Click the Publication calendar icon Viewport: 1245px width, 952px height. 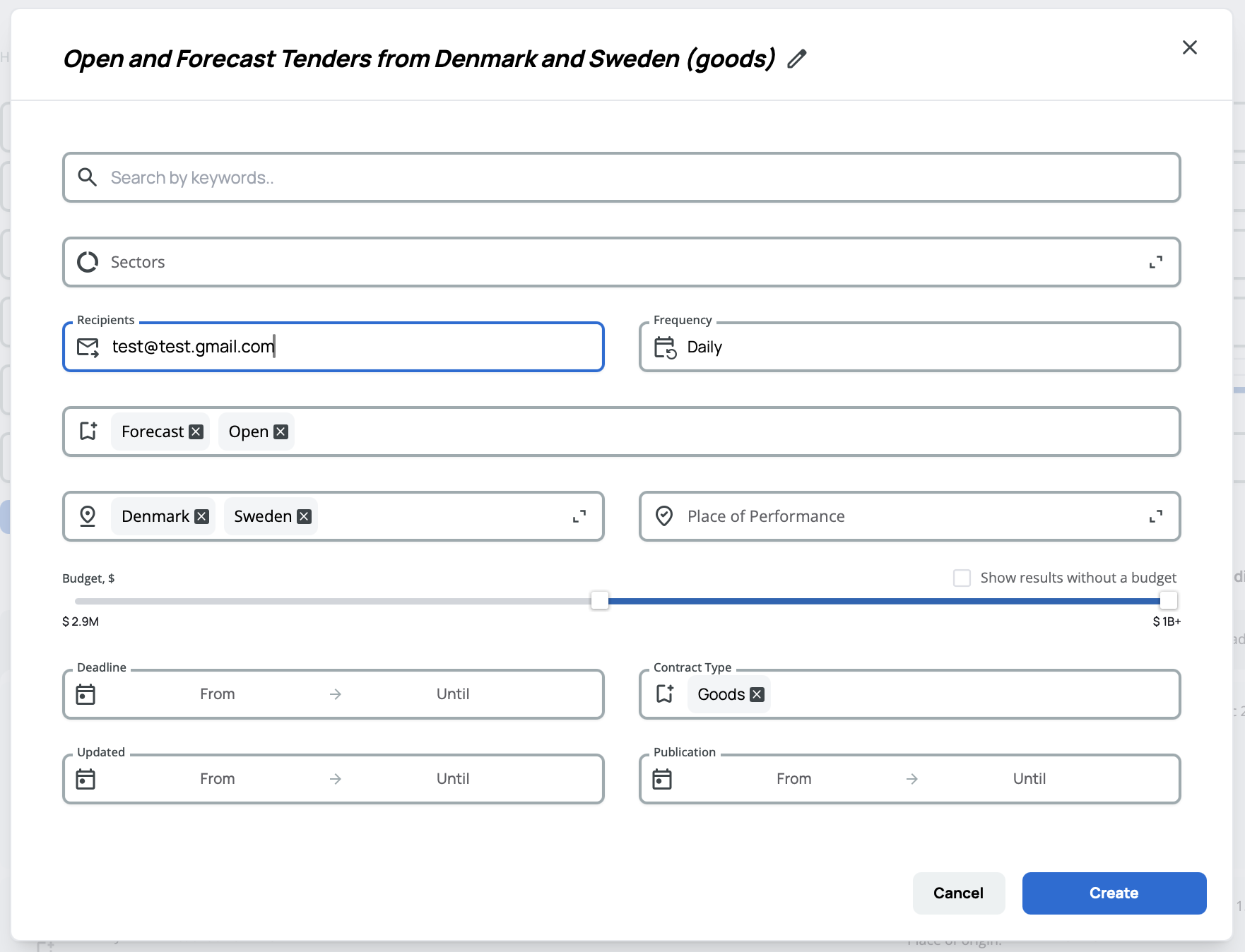coord(662,779)
